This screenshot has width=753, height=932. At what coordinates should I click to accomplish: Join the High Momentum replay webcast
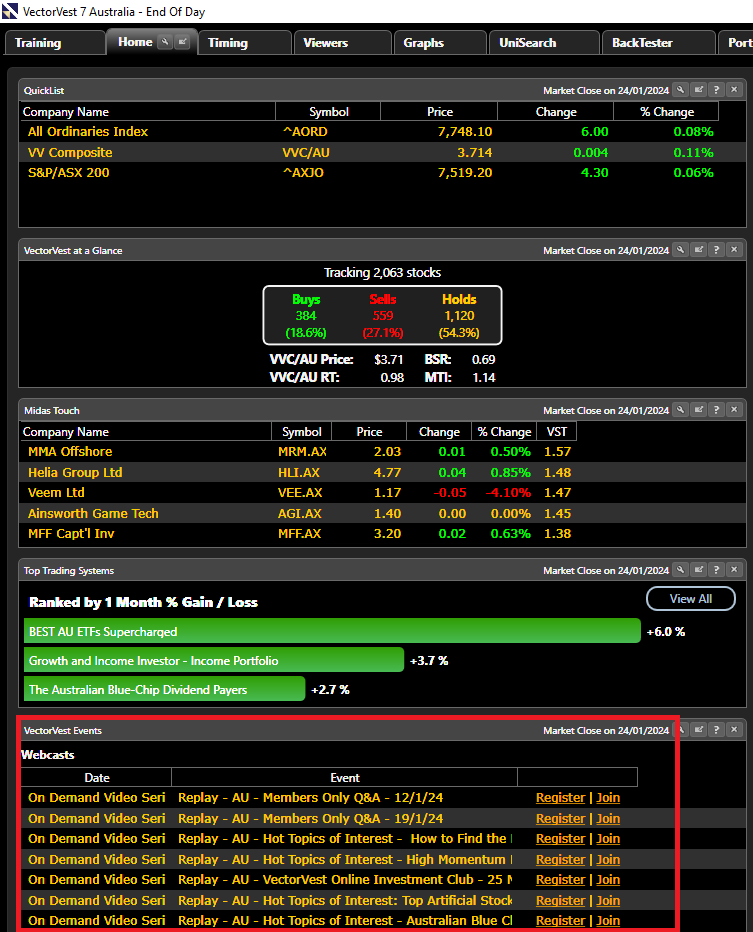pos(608,859)
